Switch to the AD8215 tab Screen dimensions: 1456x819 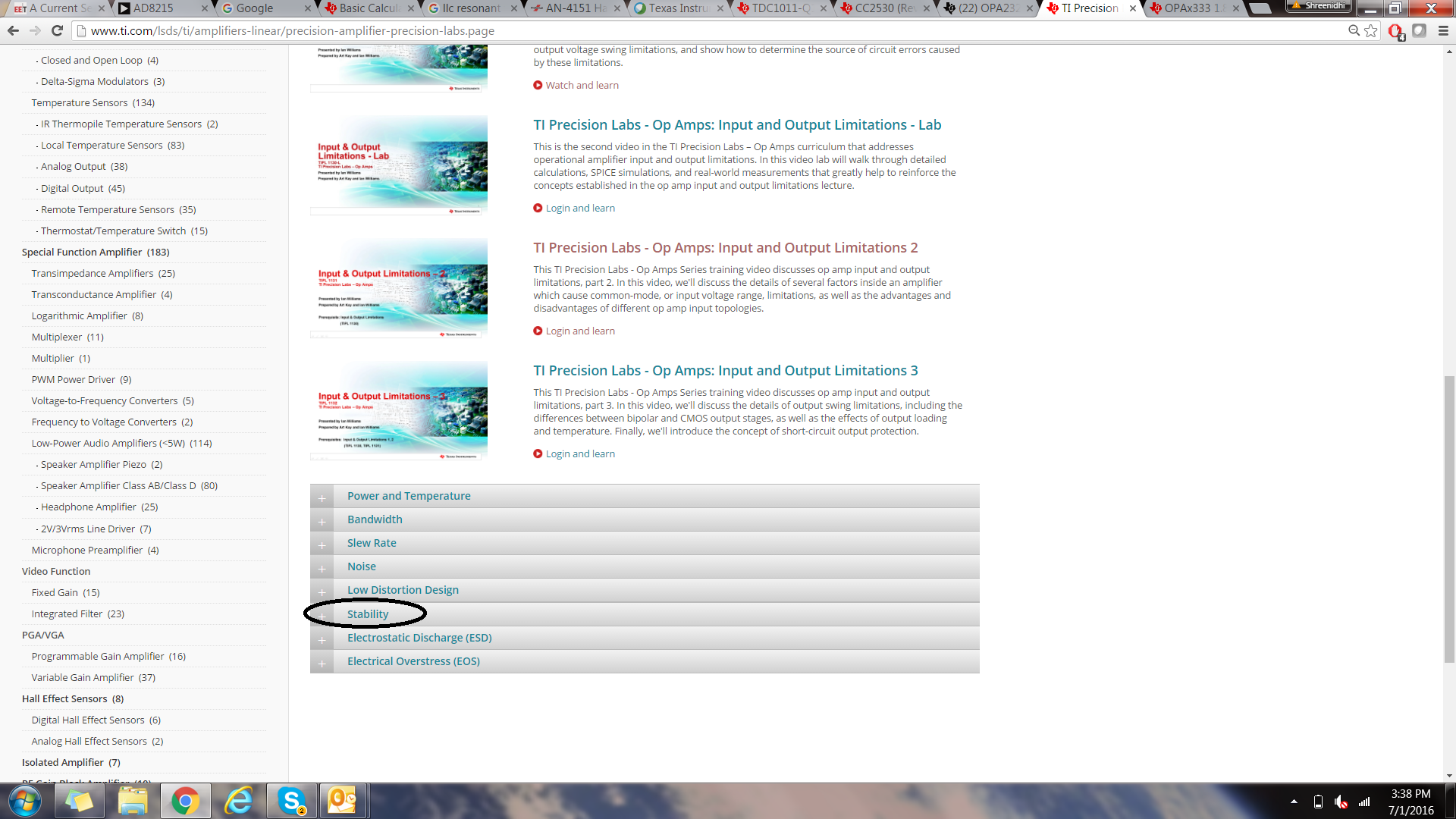click(154, 8)
